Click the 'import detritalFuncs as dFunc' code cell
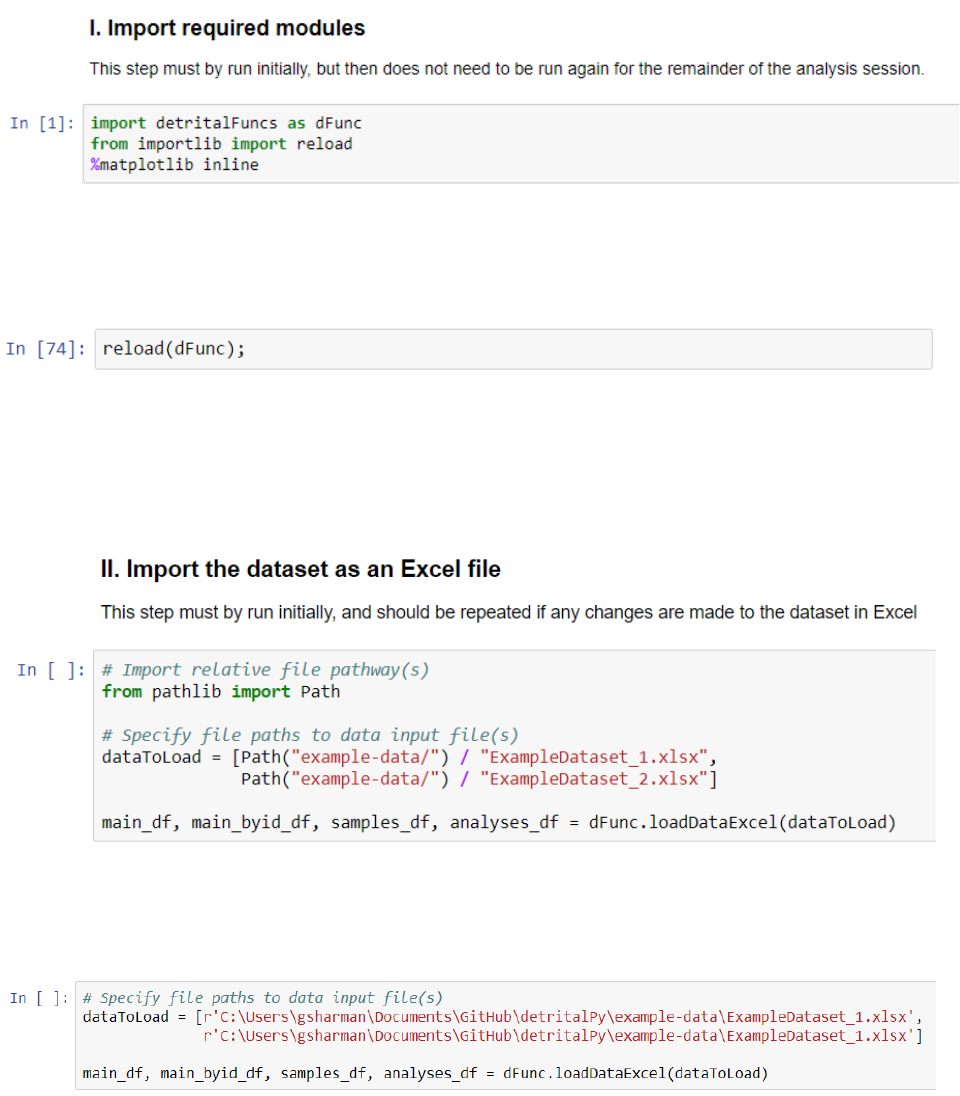960x1096 pixels. pos(521,144)
